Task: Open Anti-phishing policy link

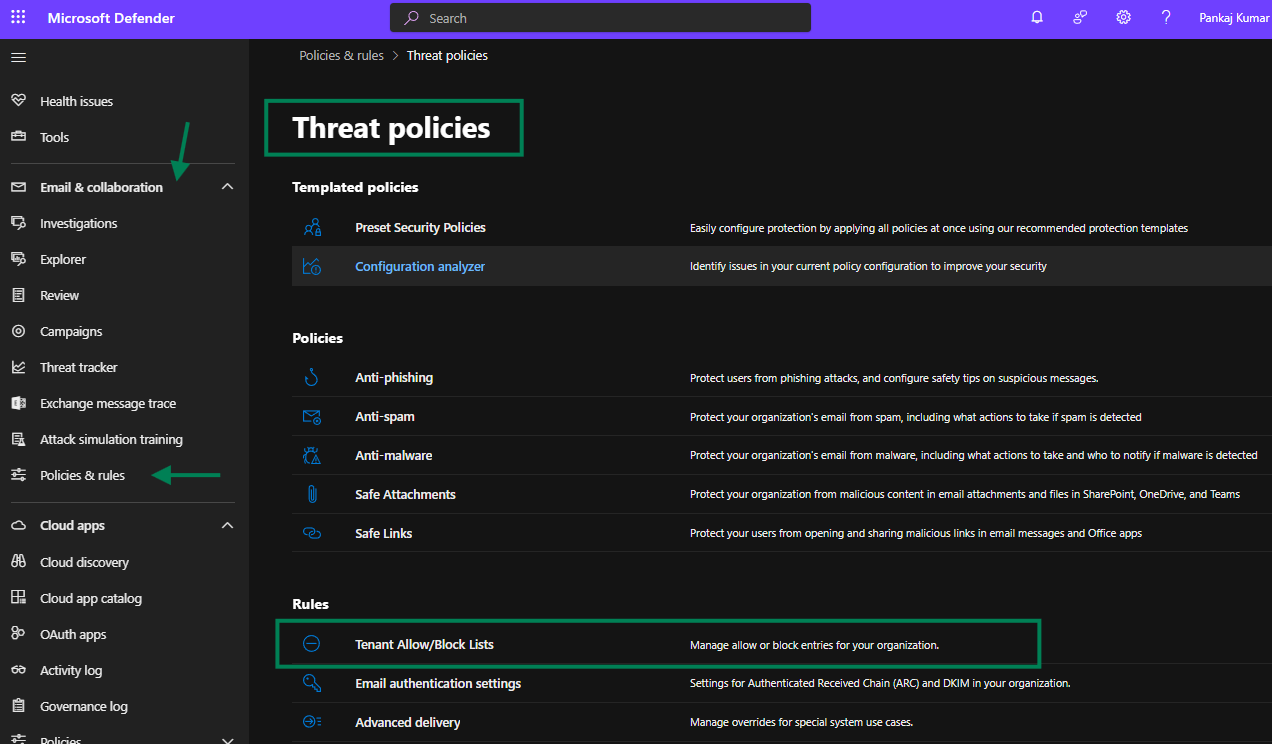Action: coord(394,377)
